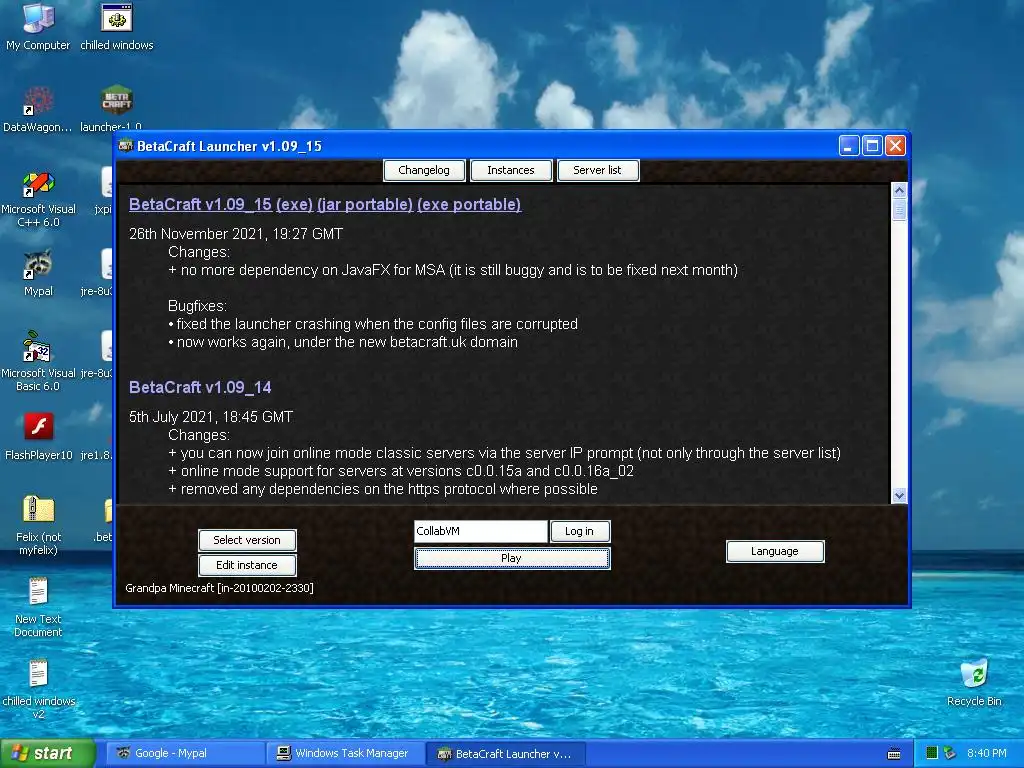
Task: Click the on-screen keyboard tray icon
Action: pyautogui.click(x=894, y=754)
